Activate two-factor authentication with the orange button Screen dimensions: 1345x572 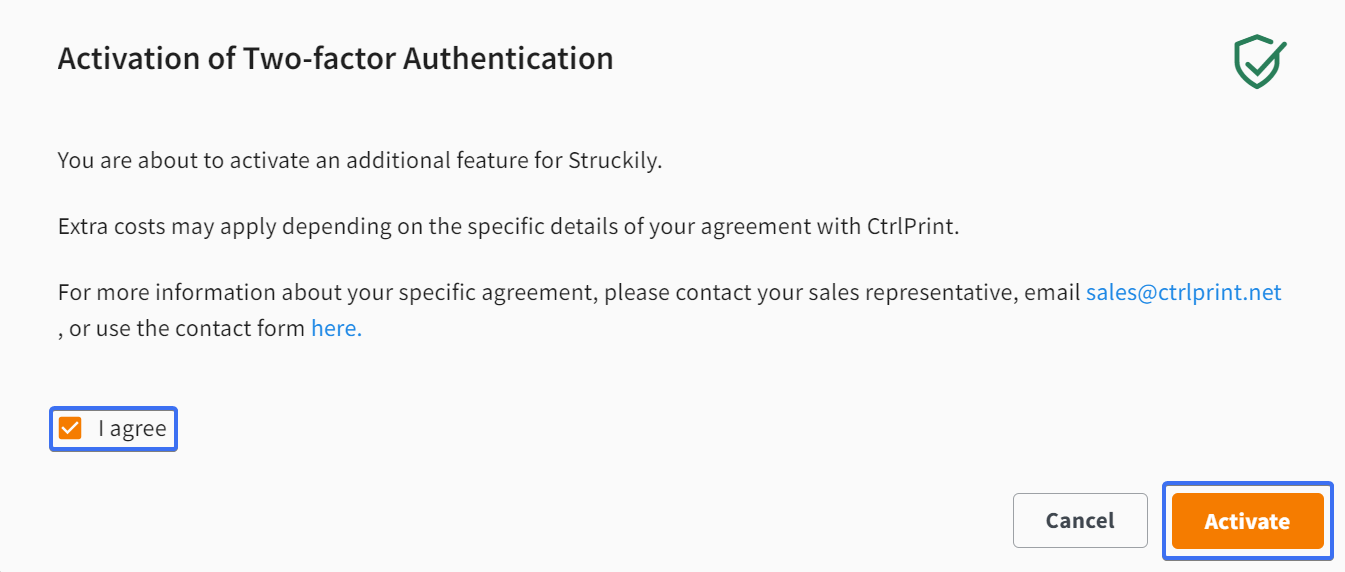click(1247, 520)
